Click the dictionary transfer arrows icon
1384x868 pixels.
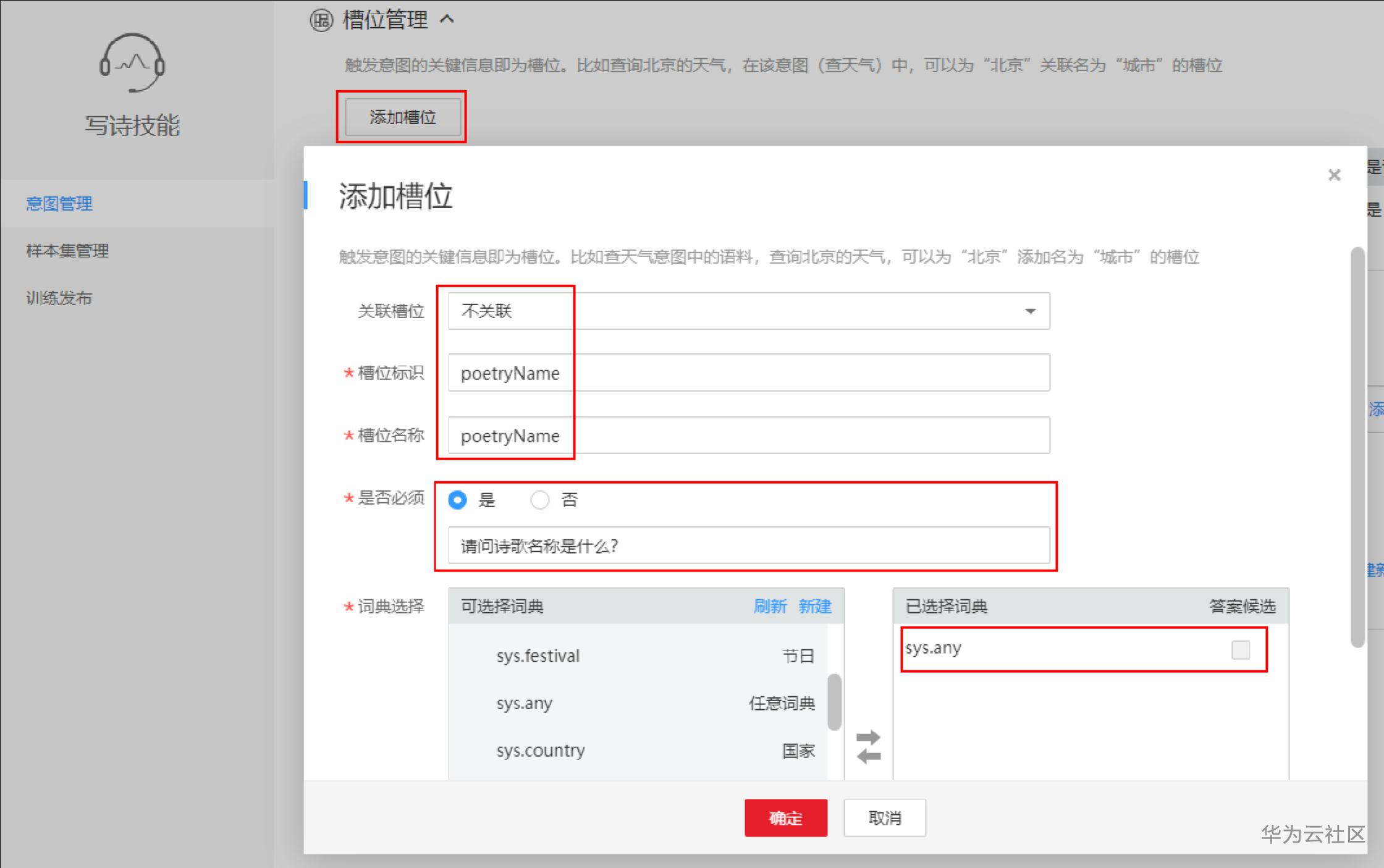(x=868, y=746)
